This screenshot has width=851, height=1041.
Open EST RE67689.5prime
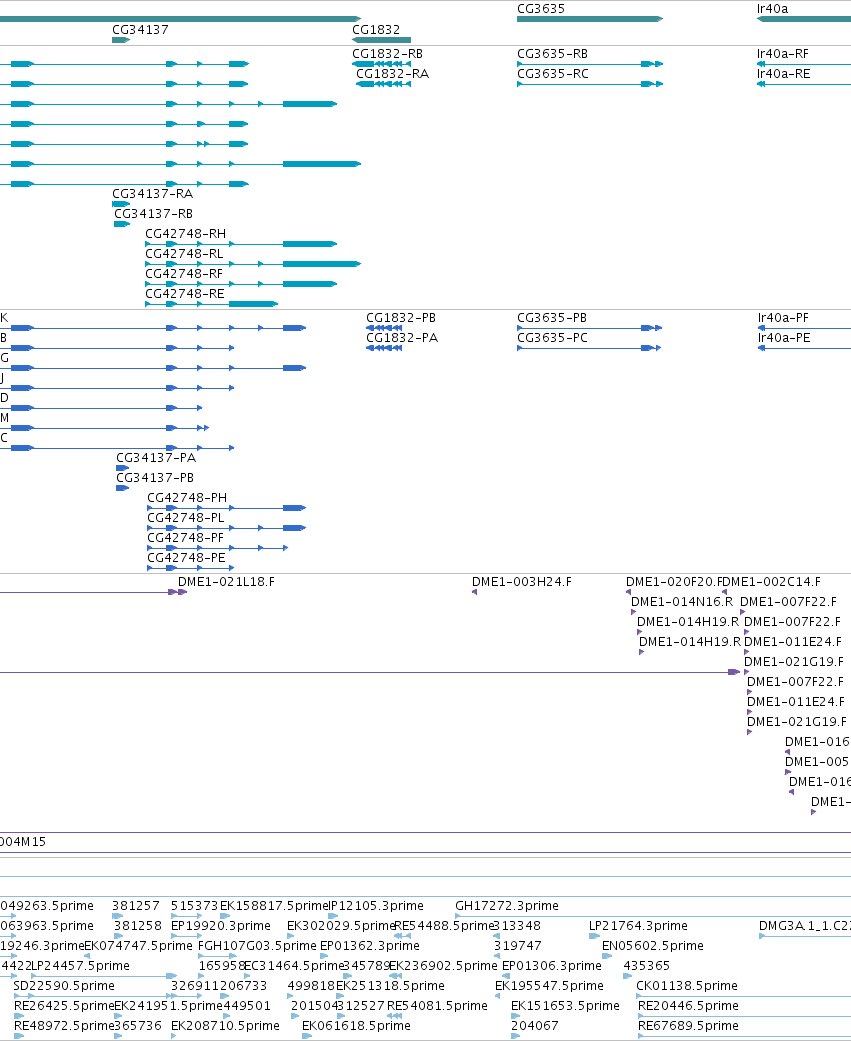pyautogui.click(x=690, y=1026)
